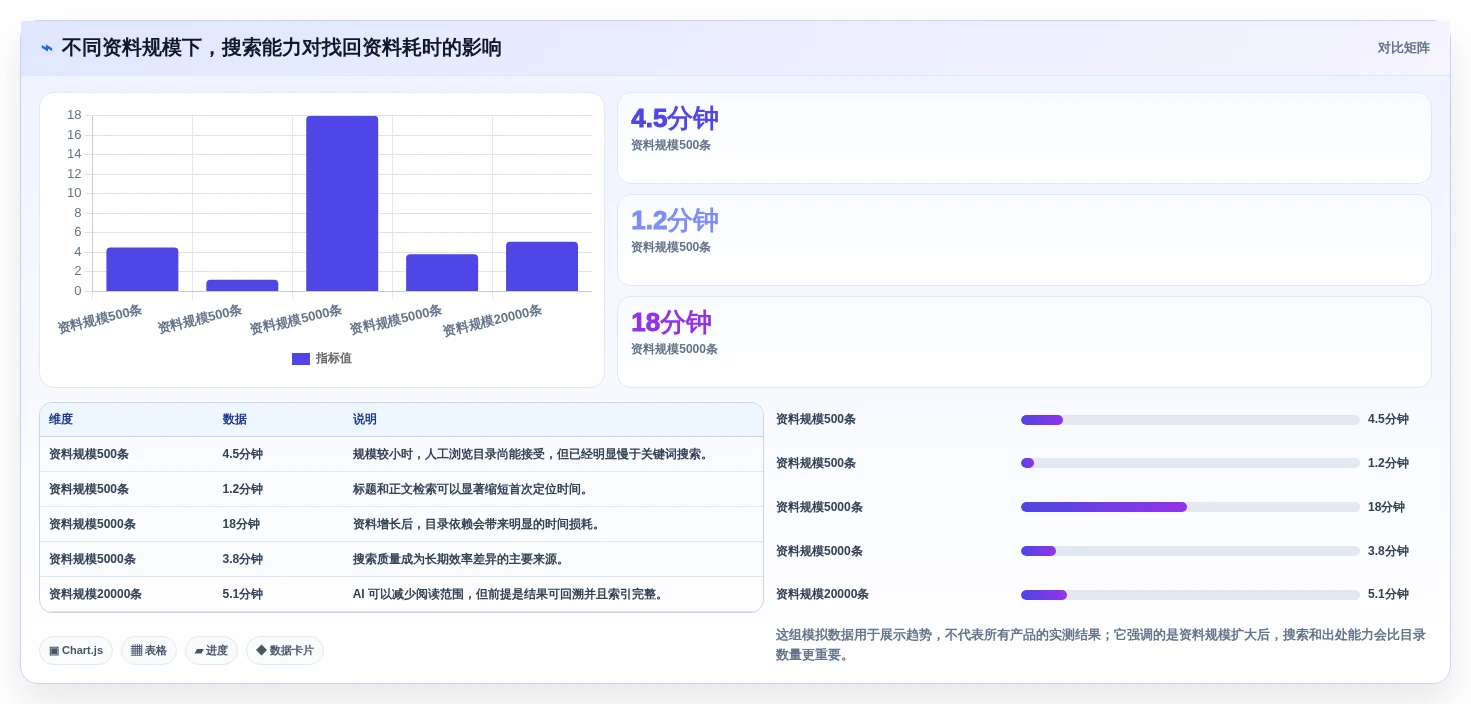Click the 4.5分钟 cell in the table
This screenshot has height=704, width=1471.
[243, 454]
